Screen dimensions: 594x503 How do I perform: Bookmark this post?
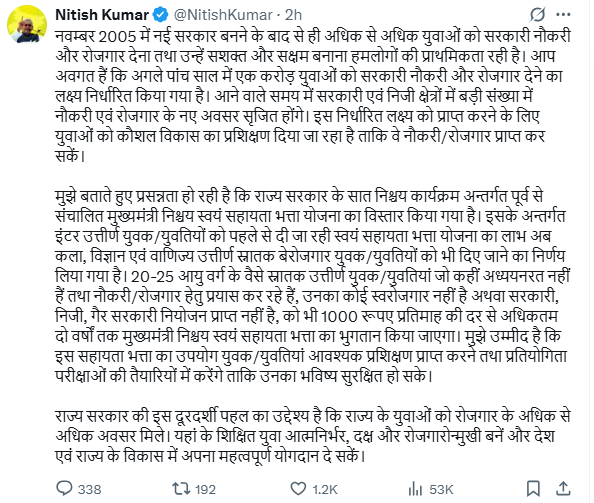click(533, 489)
